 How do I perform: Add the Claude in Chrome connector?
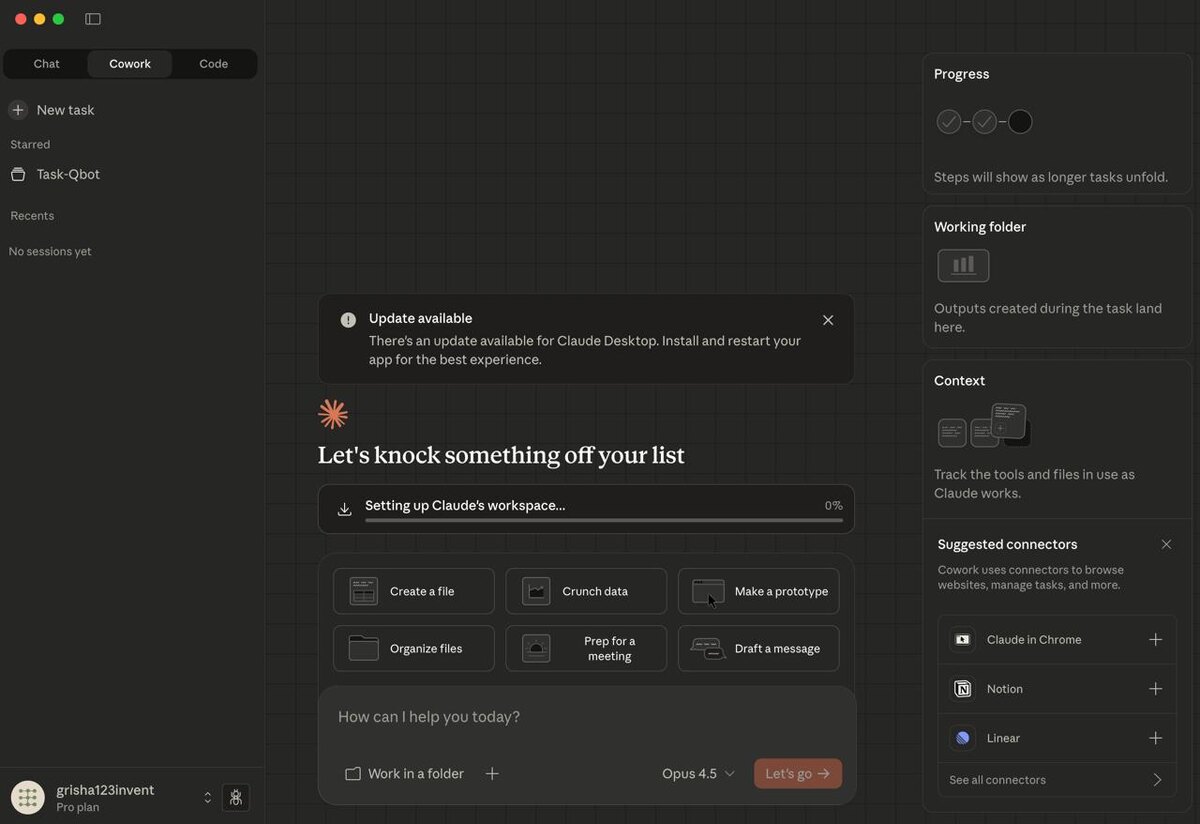(1156, 640)
